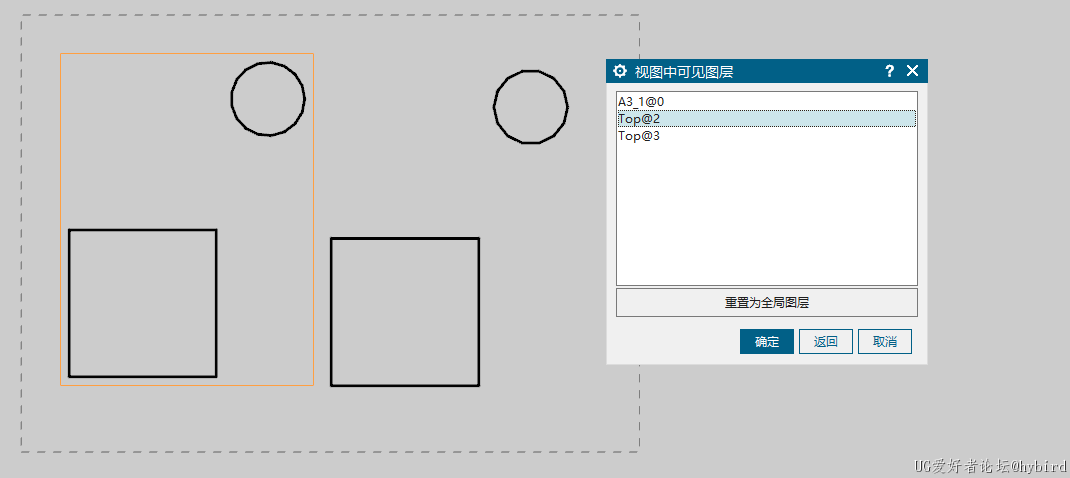The image size is (1070, 478).
Task: Select the A3_1@0 entry in list
Action: (639, 101)
